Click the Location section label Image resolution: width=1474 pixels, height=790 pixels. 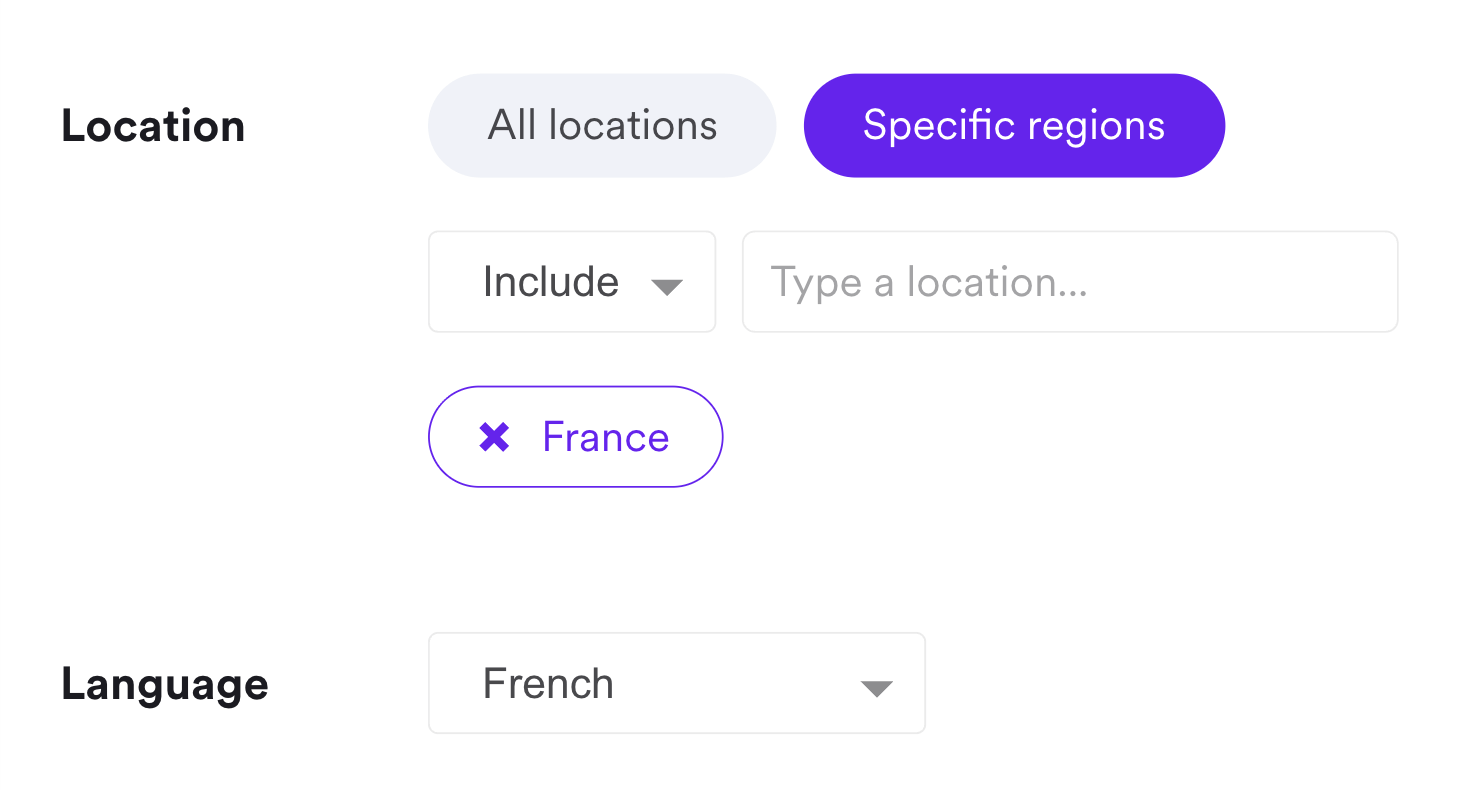pos(153,126)
